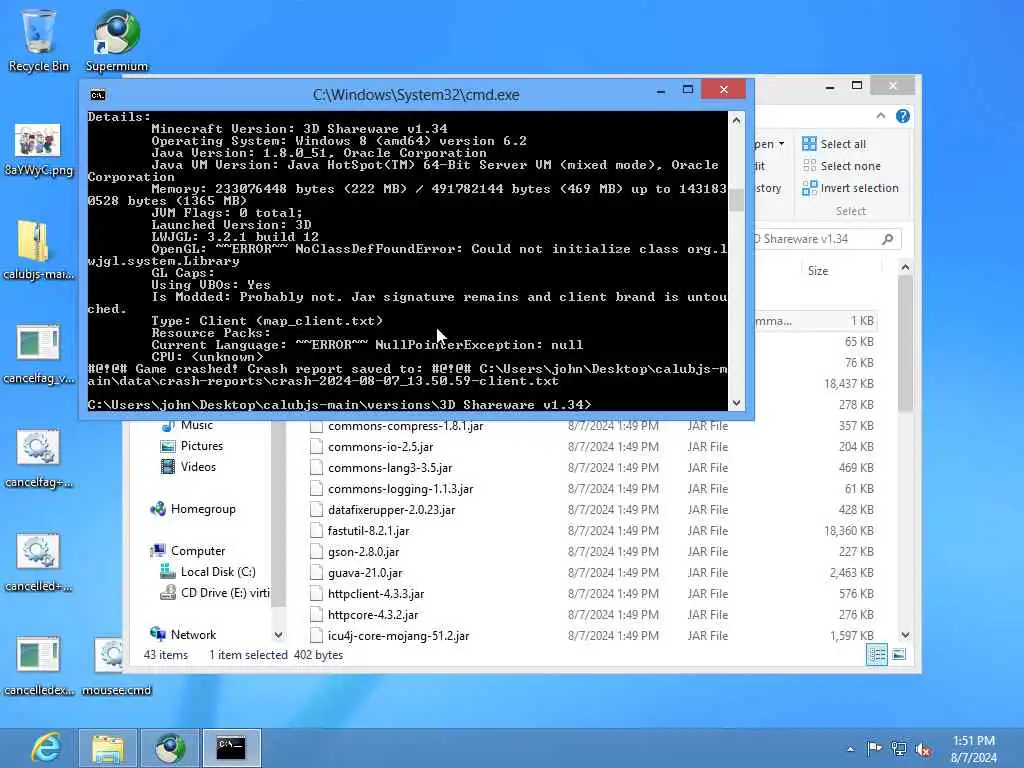Open the Recycle Bin desktop icon

click(39, 40)
